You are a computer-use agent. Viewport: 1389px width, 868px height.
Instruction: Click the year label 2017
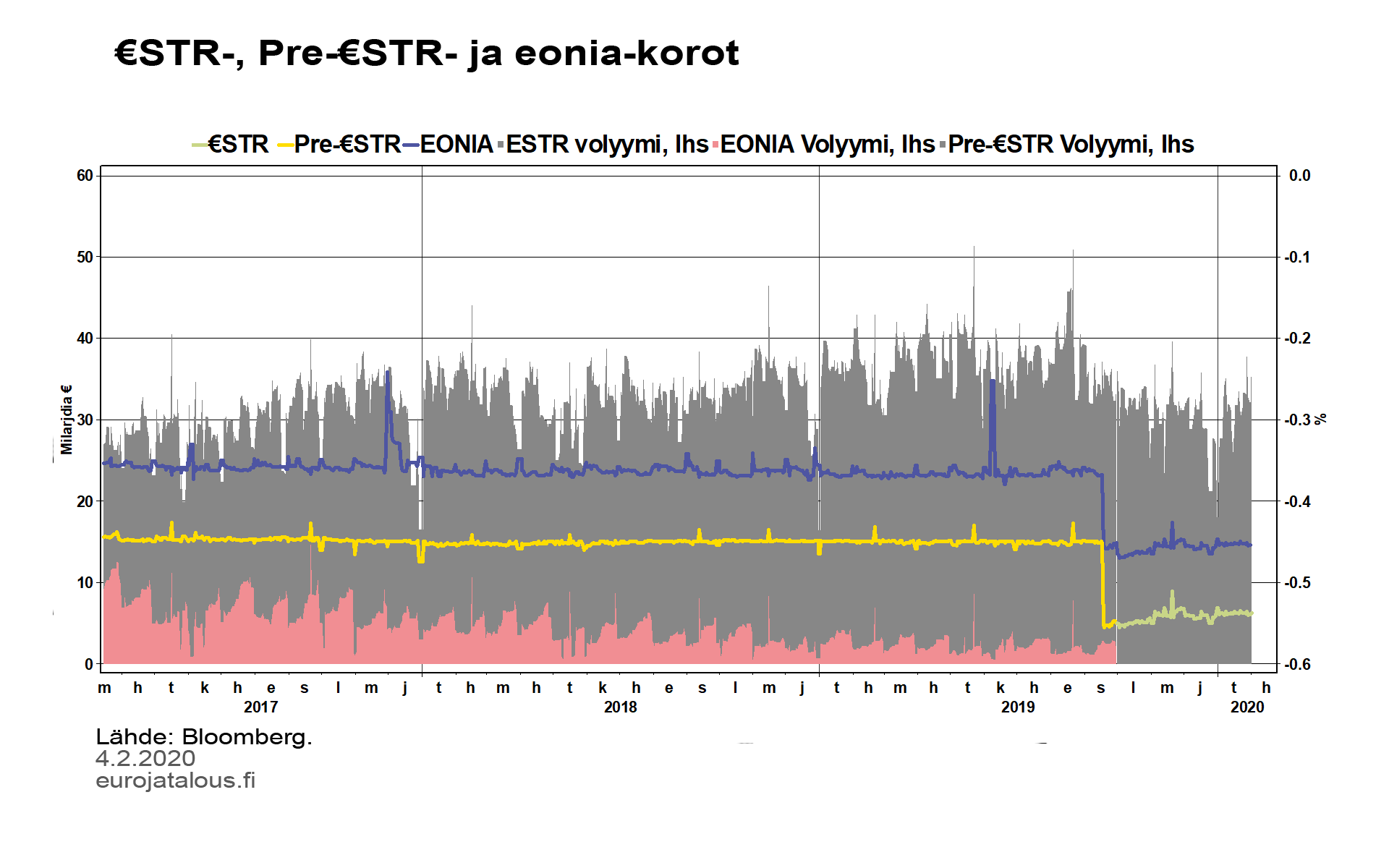coord(260,707)
